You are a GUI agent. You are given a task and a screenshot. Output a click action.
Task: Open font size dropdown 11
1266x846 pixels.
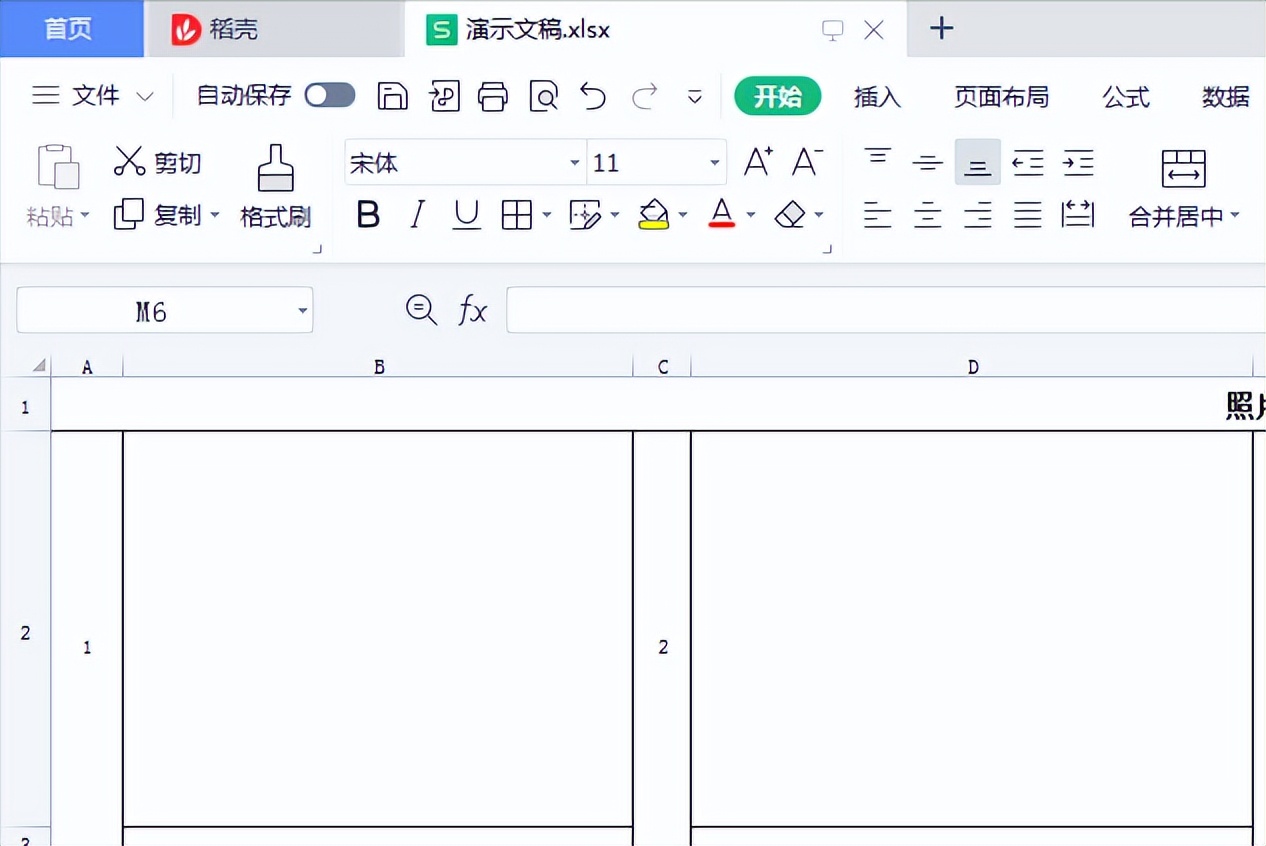click(714, 163)
